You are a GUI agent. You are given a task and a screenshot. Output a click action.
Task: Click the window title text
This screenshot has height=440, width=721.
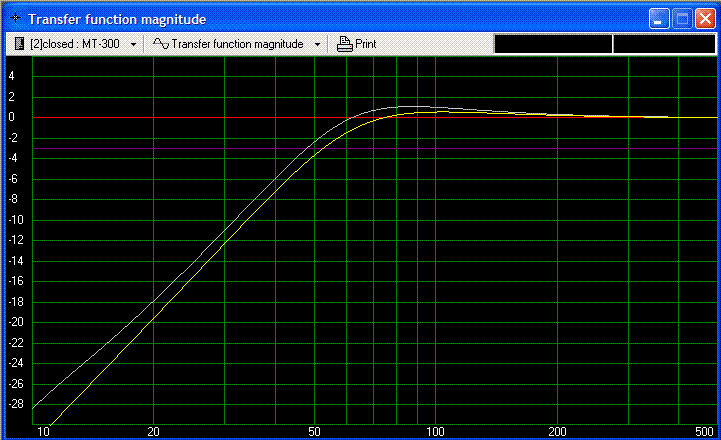click(x=117, y=19)
